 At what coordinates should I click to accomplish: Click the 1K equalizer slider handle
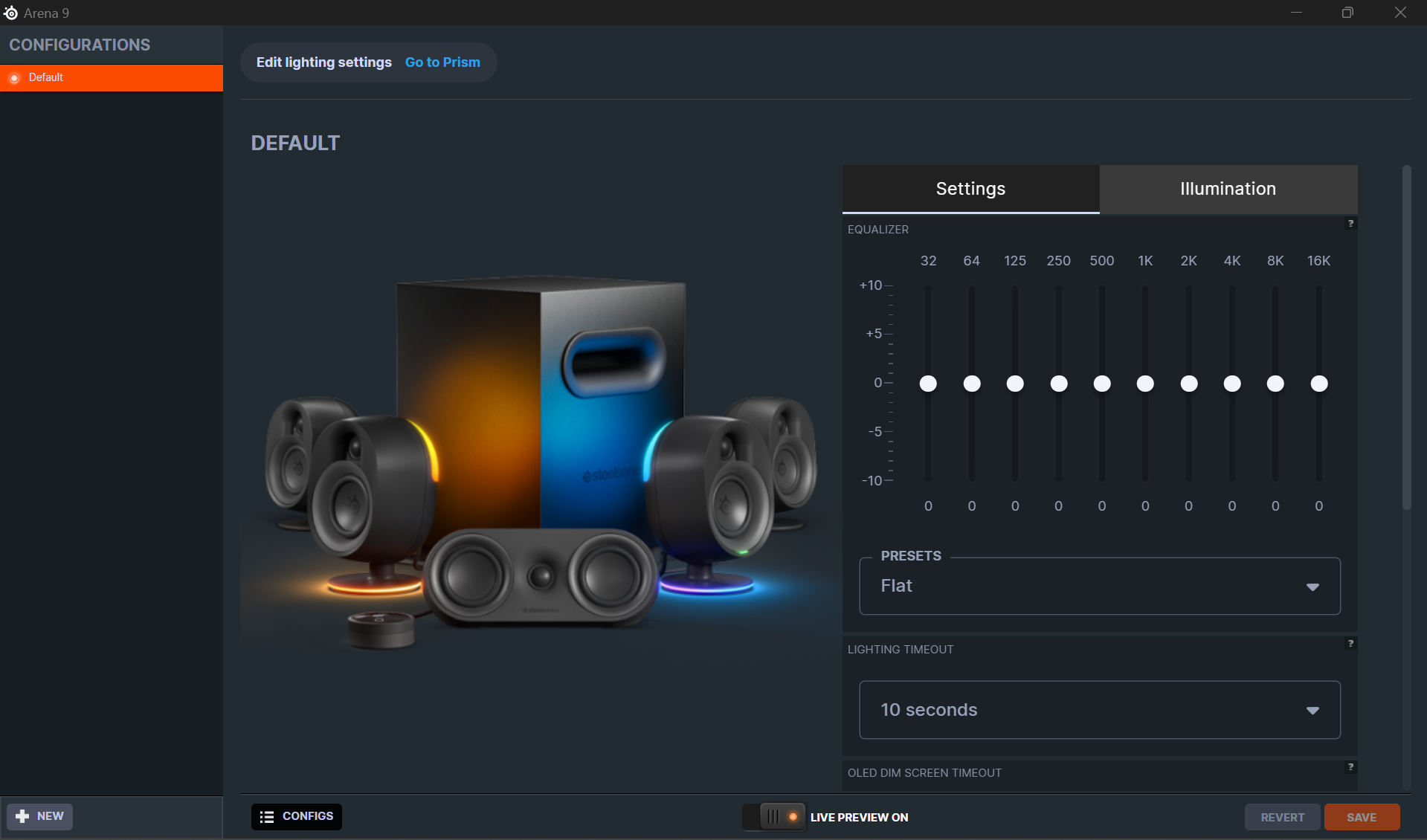(x=1145, y=384)
